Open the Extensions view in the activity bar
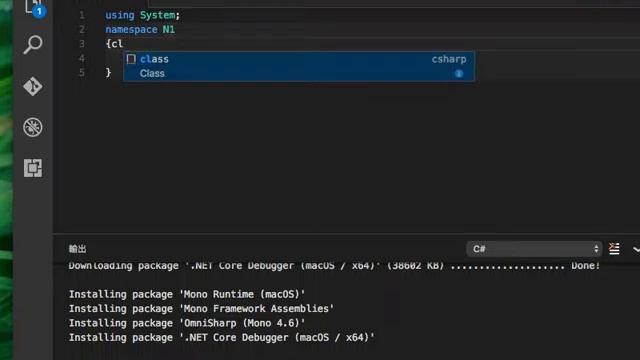 click(33, 168)
